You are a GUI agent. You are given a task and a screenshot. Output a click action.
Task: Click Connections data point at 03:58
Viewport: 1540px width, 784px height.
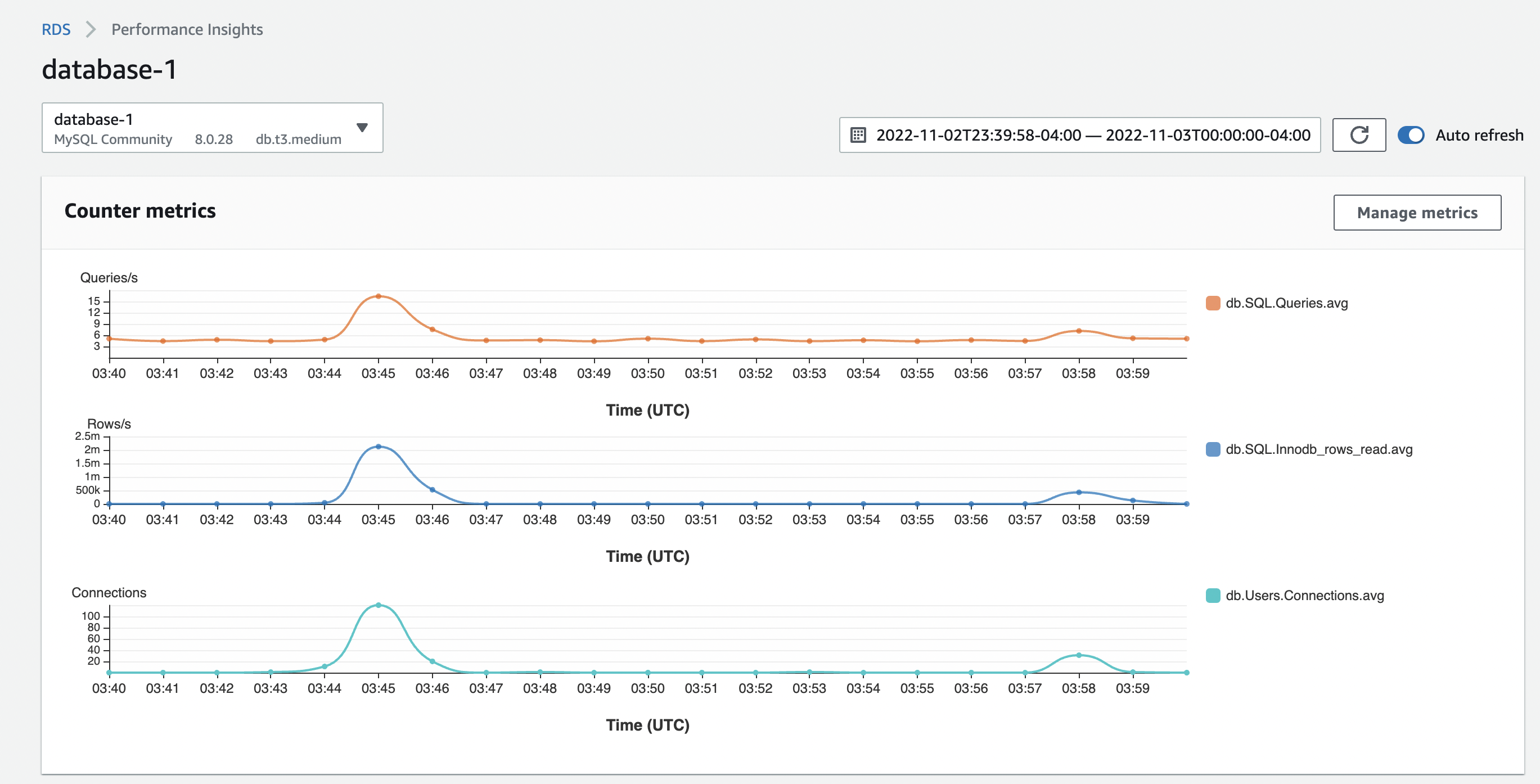1078,656
